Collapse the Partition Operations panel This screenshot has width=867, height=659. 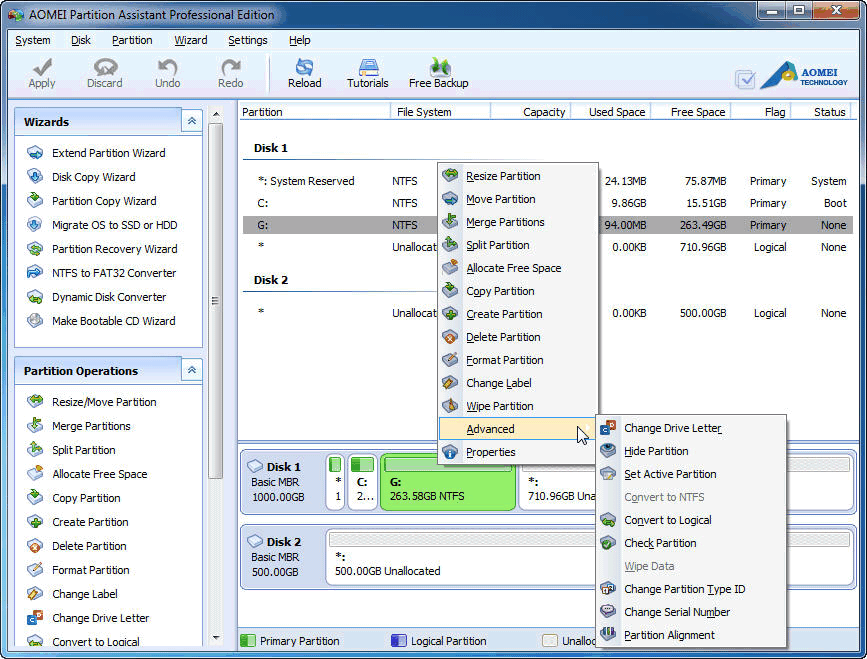(190, 369)
